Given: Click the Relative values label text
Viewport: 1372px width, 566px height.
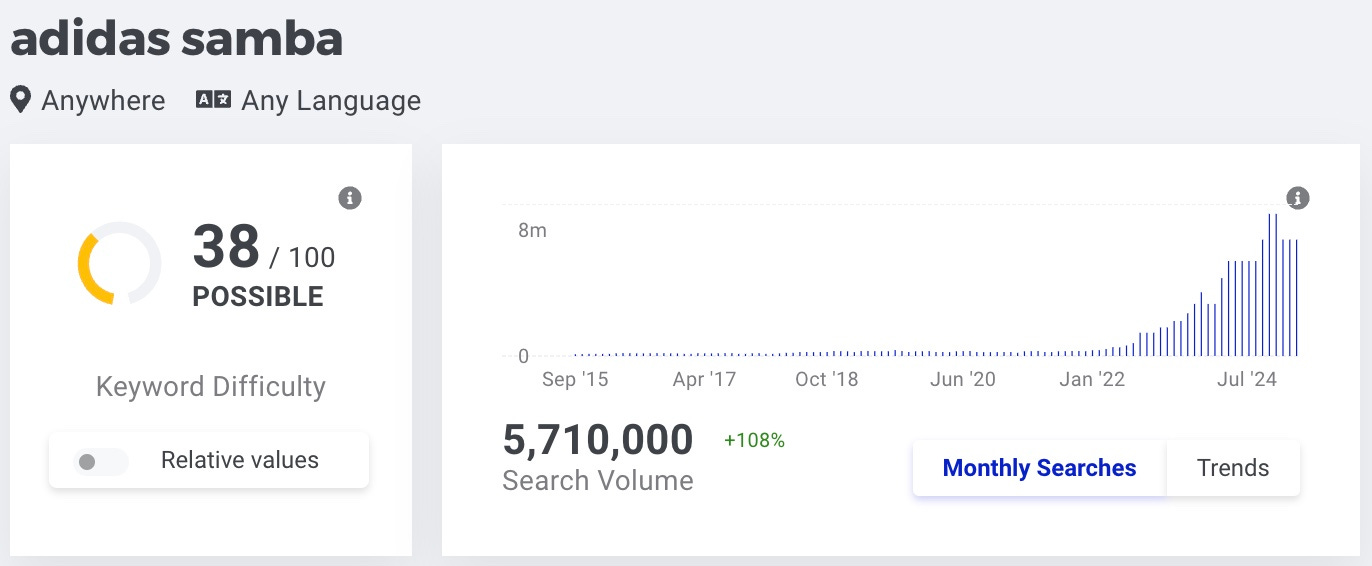Looking at the screenshot, I should (x=240, y=461).
